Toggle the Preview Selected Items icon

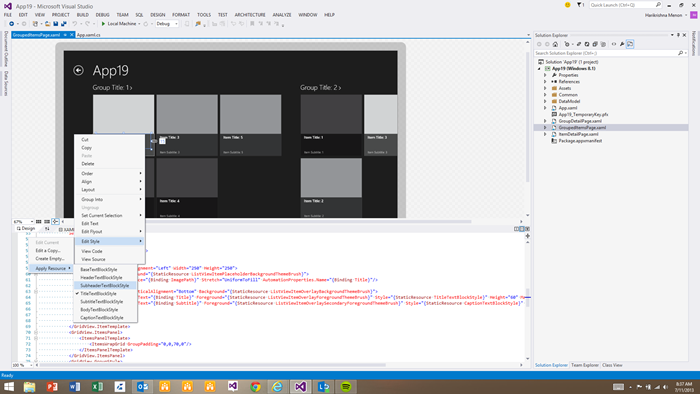pos(630,44)
